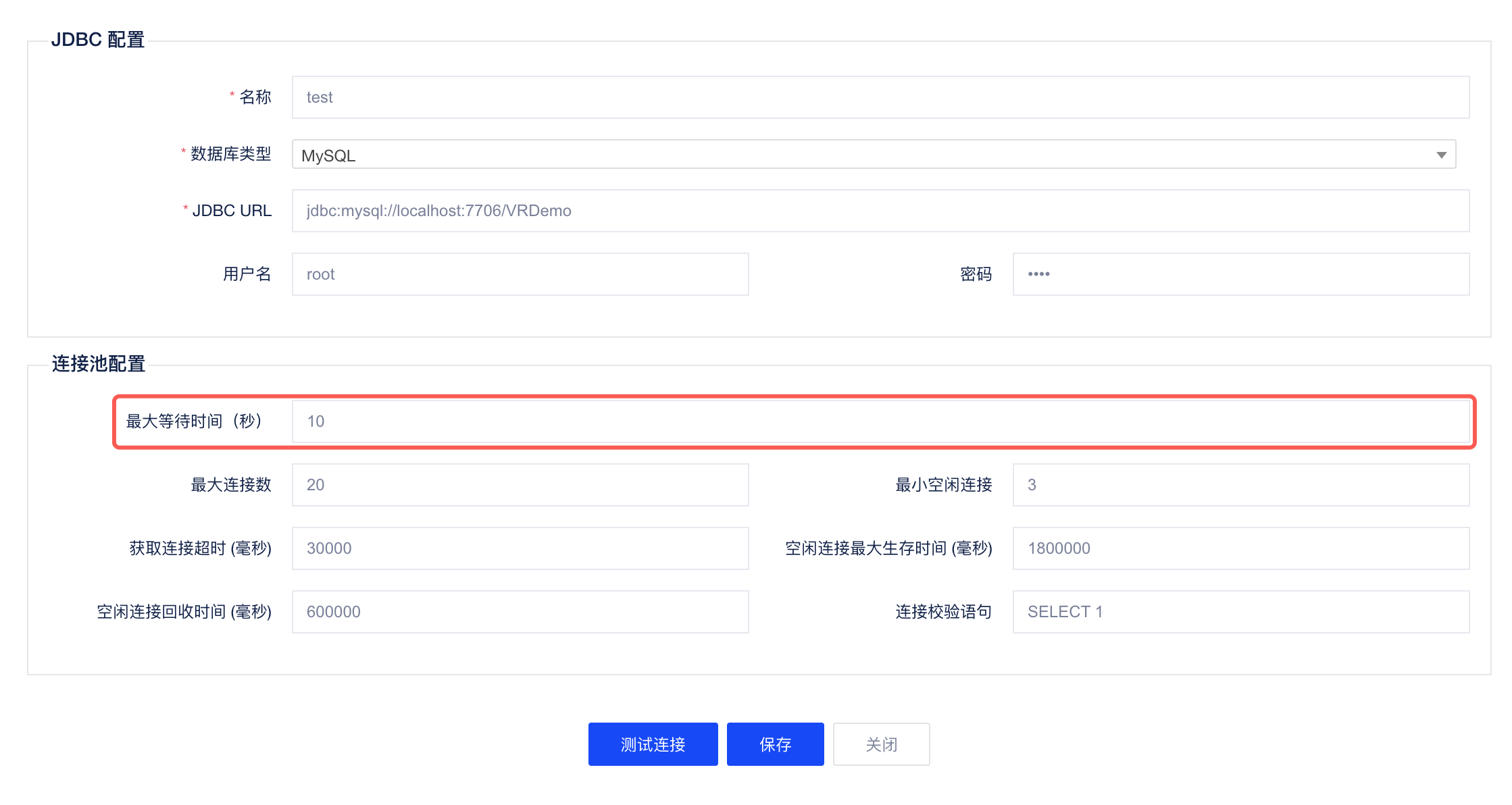Viewport: 1512px width, 805px height.
Task: Select the 获取连接超时 field showing 30000
Action: pos(520,548)
